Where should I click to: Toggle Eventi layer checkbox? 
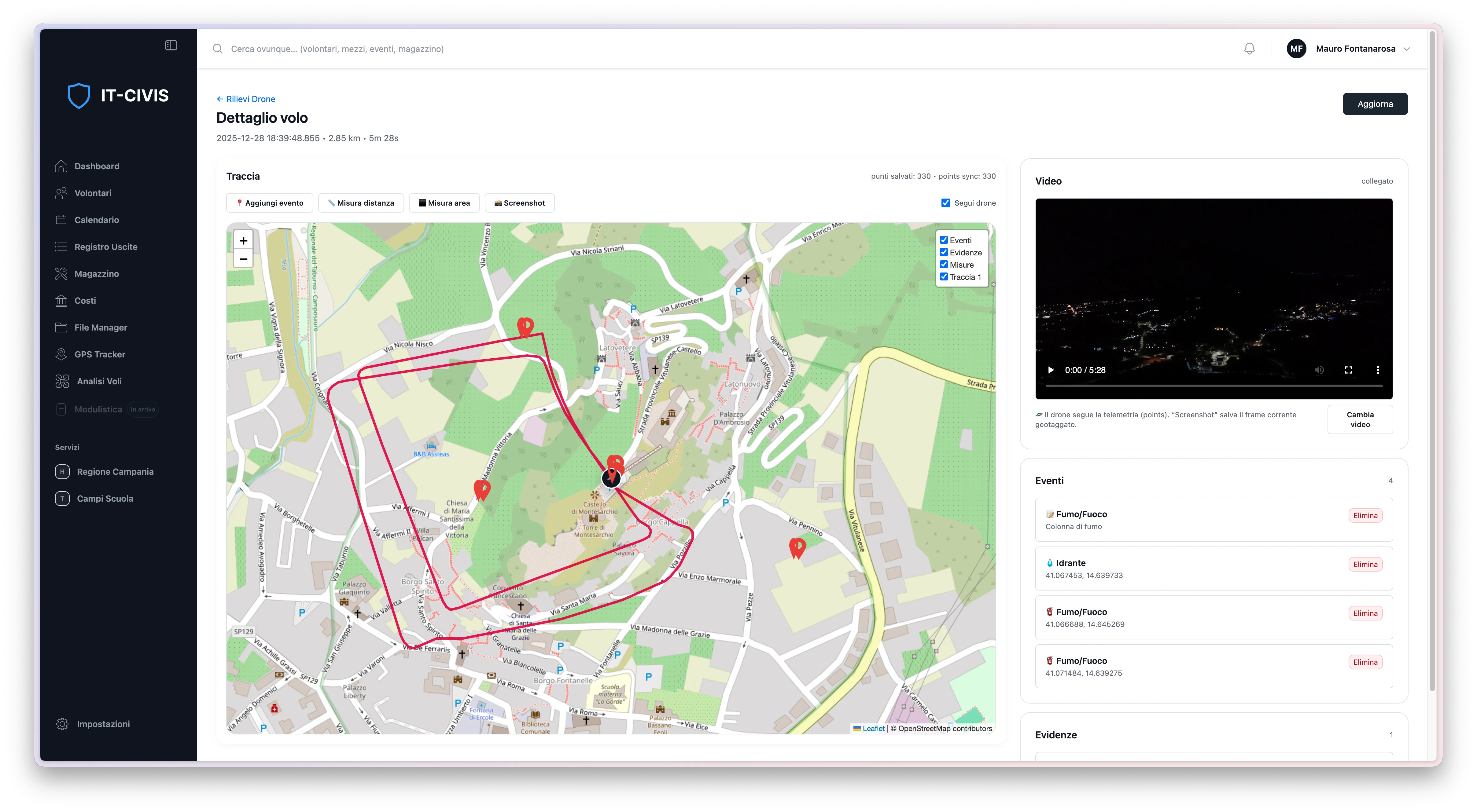click(x=944, y=240)
